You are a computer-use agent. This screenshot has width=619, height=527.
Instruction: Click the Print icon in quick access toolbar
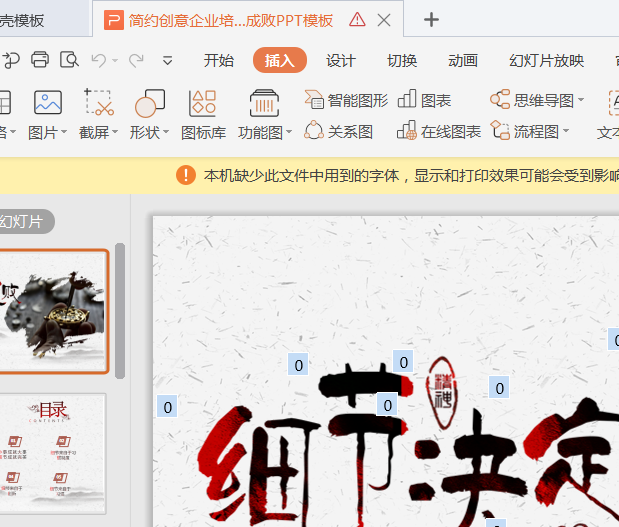(x=40, y=60)
